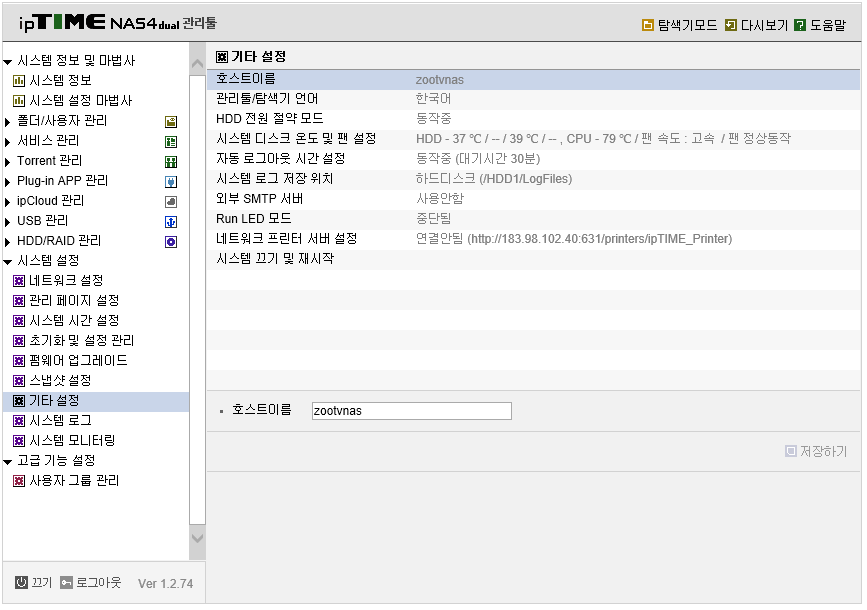Open 시스템 모니터링 in sidebar
Viewport: 867px width, 610px height.
tap(72, 440)
